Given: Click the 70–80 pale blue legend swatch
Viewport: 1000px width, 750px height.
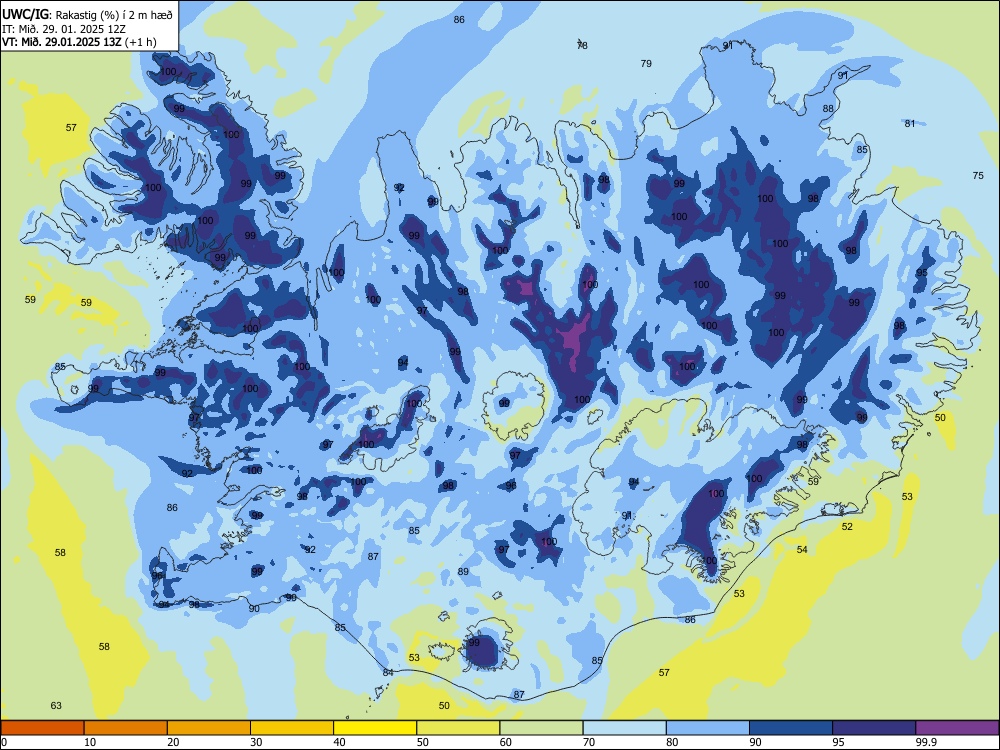Looking at the screenshot, I should [x=624, y=728].
